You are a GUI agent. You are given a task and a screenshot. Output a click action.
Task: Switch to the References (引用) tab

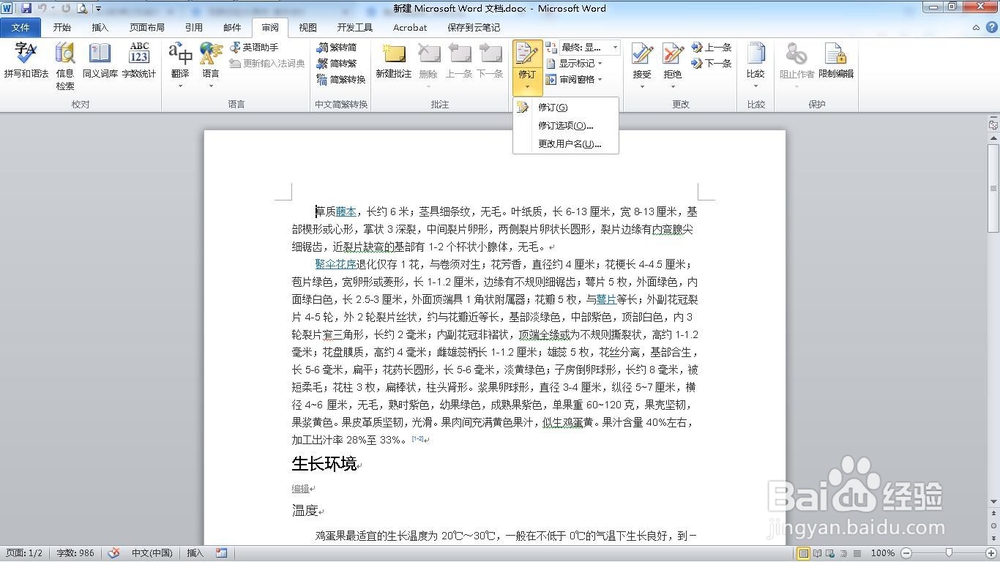[x=193, y=27]
